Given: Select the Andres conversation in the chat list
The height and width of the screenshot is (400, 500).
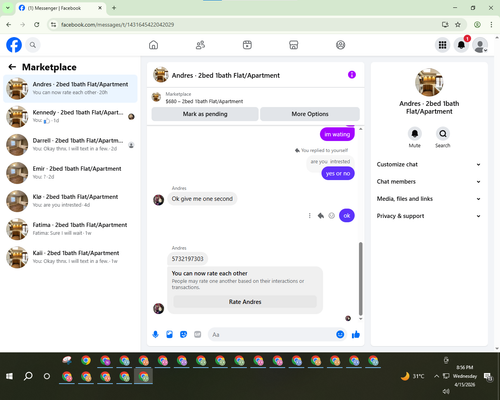Looking at the screenshot, I should click(70, 88).
